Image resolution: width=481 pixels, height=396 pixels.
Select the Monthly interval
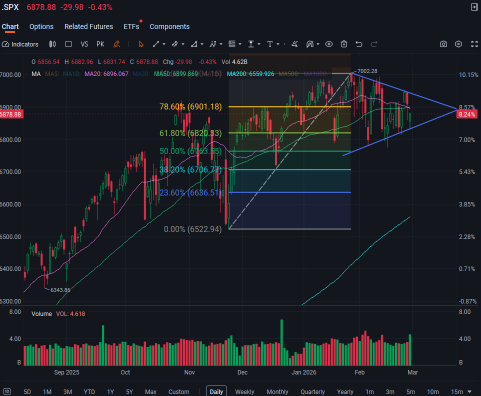[x=277, y=392]
